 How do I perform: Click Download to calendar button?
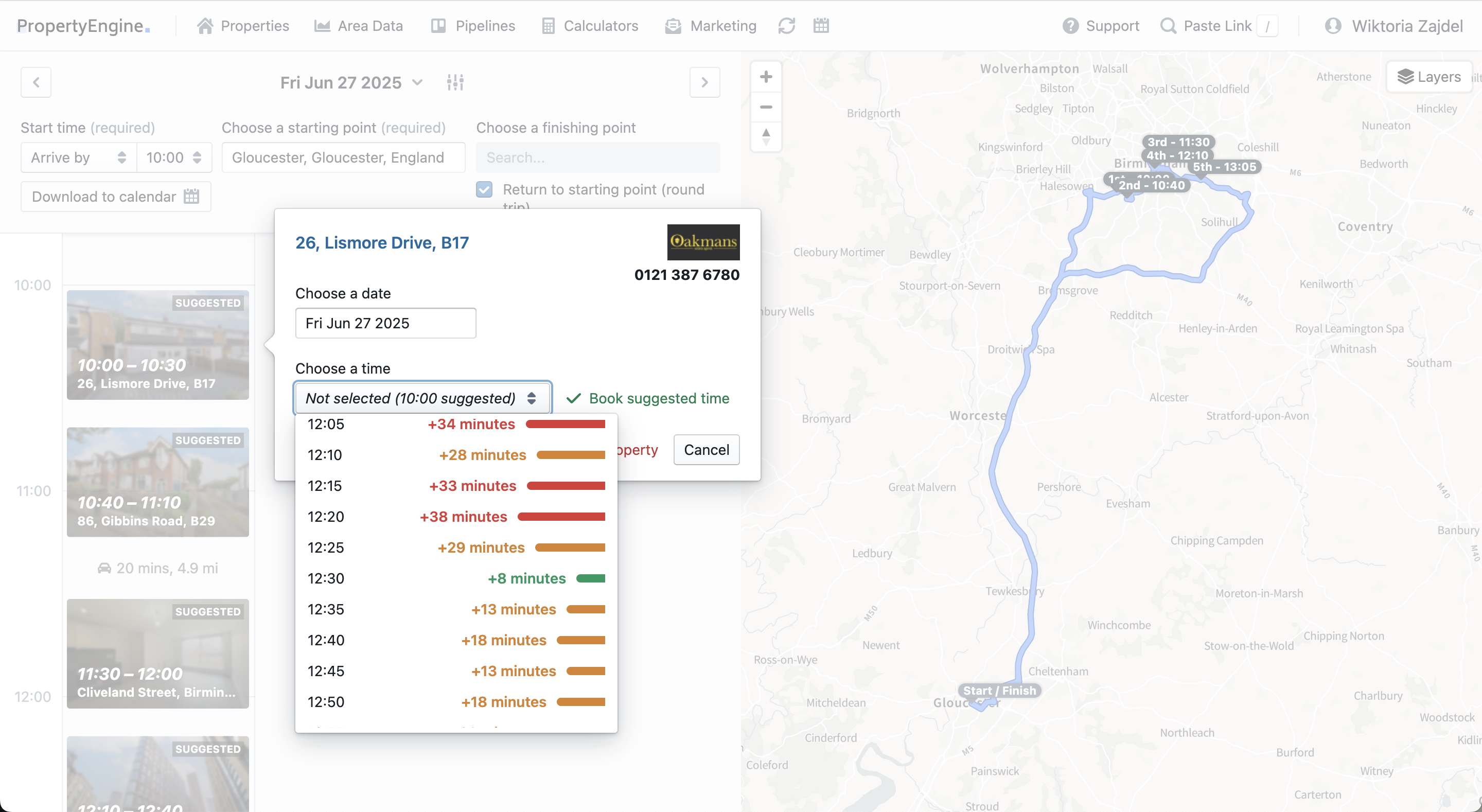(116, 197)
